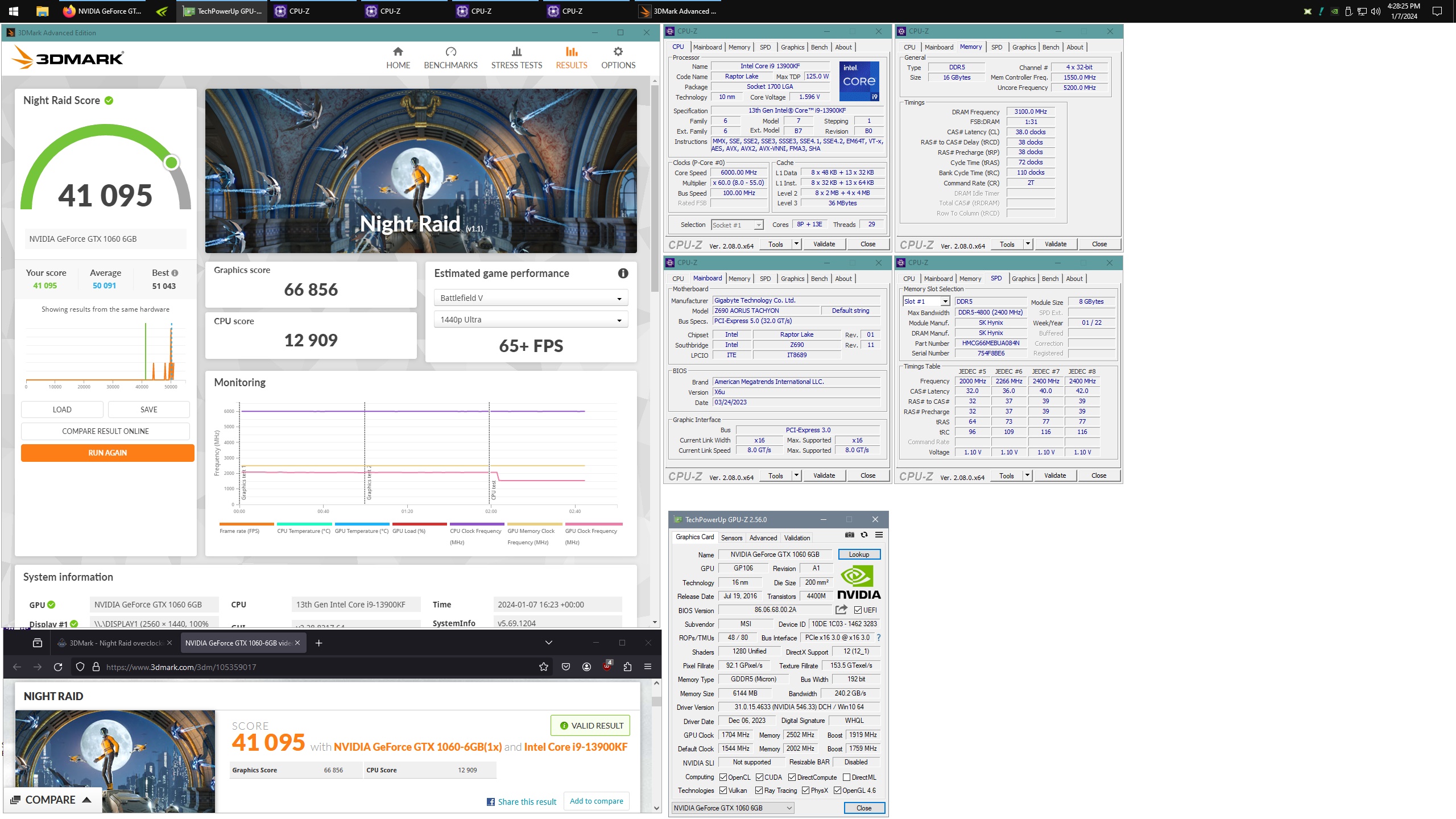Open the 1440p Ultra resolution dropdown
Screen dimensions: 1456x819
pos(531,320)
